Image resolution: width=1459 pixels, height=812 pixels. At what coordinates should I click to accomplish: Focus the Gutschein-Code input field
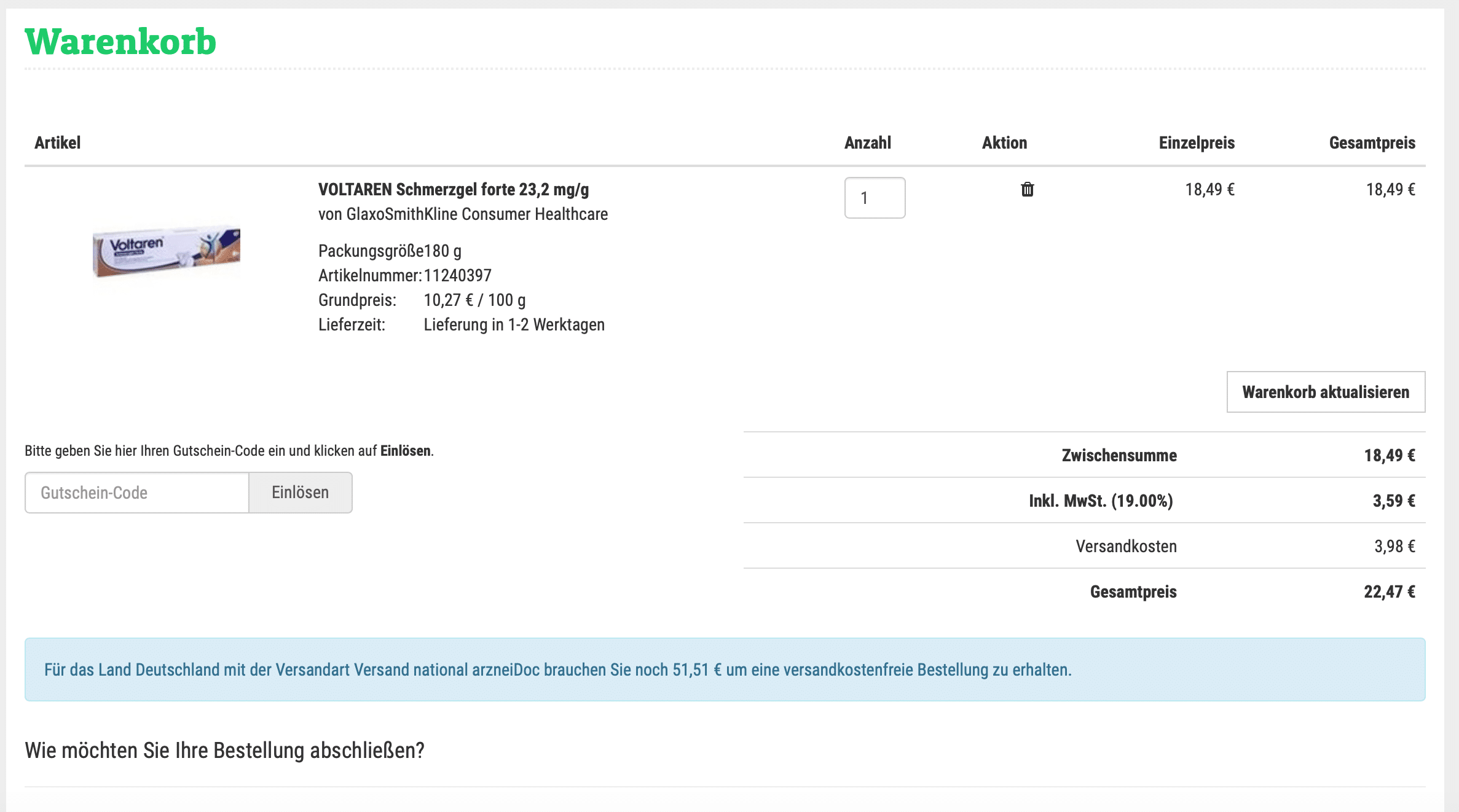point(137,493)
